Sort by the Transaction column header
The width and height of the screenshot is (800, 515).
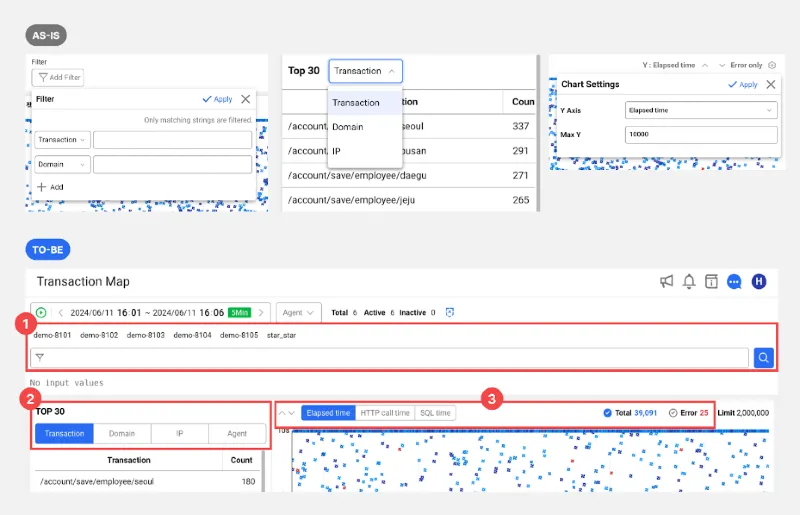pyautogui.click(x=129, y=460)
